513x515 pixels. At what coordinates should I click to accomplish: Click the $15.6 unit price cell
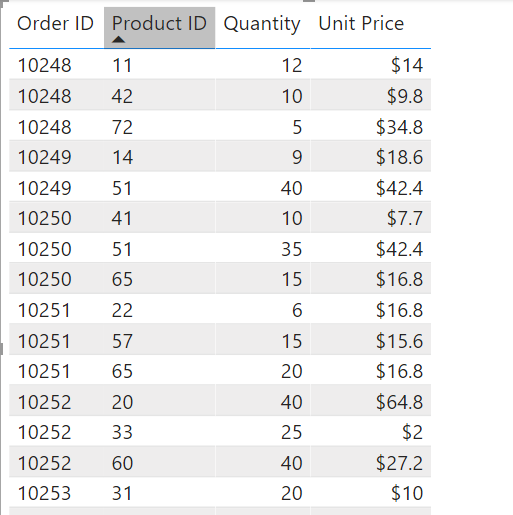371,341
